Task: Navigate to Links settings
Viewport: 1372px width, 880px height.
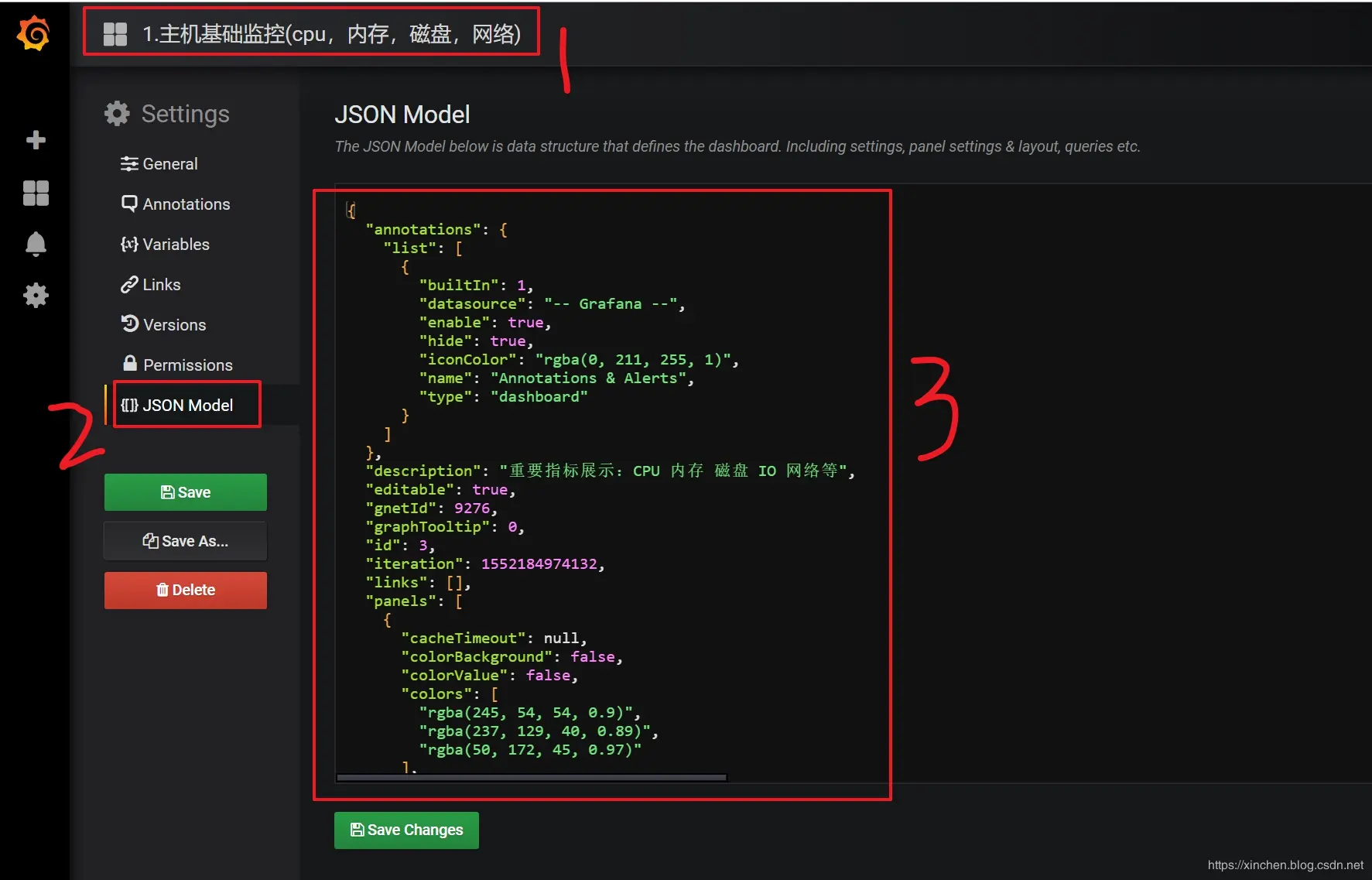Action: click(x=151, y=284)
